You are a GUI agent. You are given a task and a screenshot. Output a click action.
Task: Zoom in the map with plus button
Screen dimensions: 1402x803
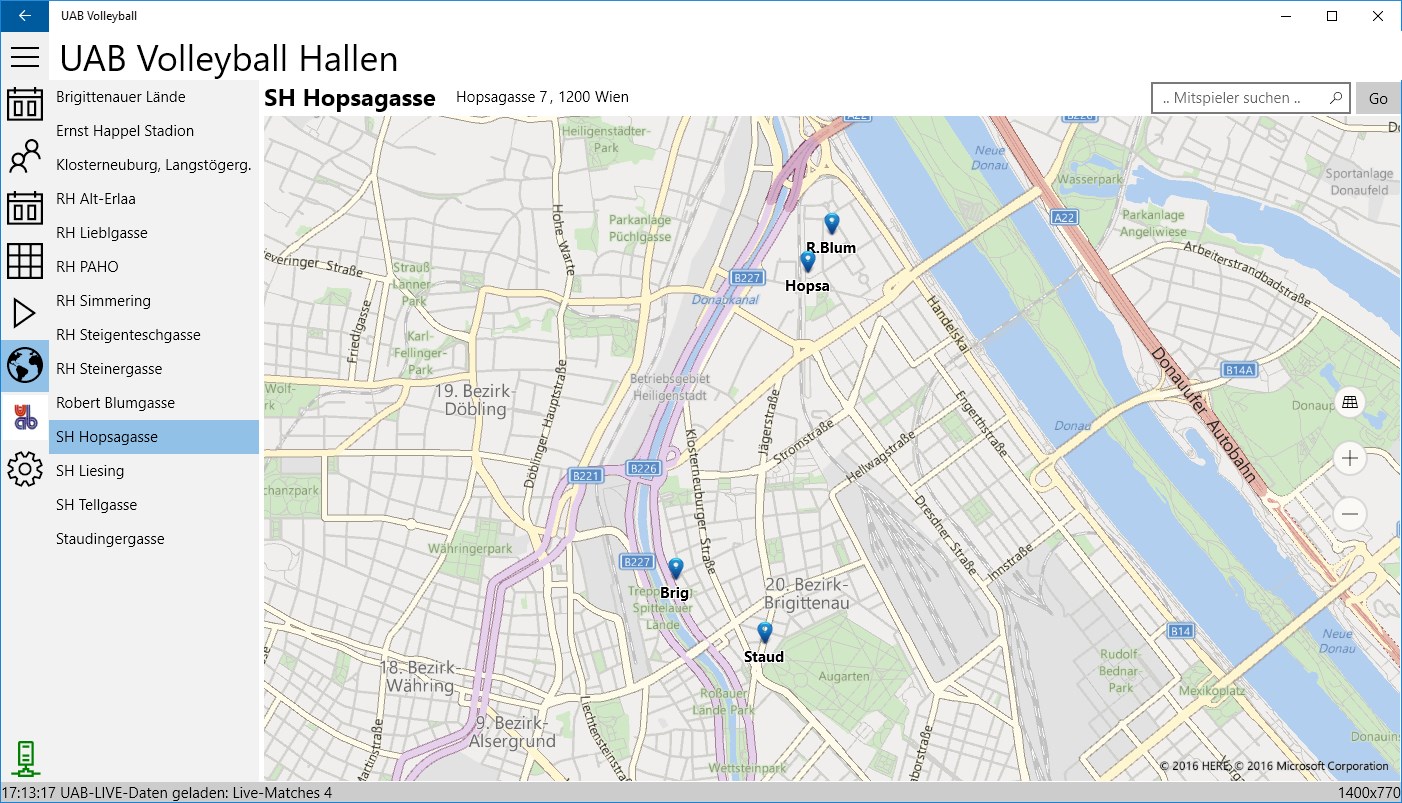1350,459
